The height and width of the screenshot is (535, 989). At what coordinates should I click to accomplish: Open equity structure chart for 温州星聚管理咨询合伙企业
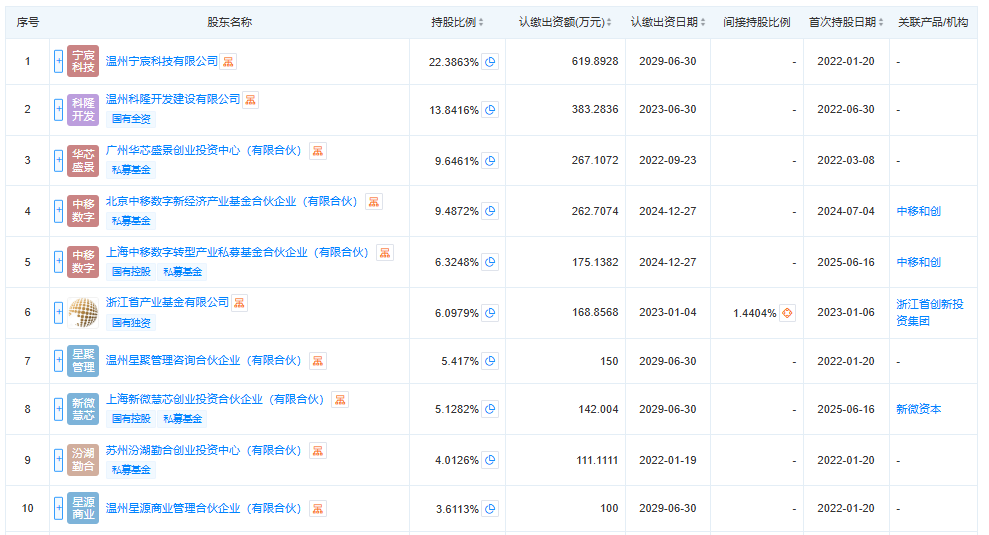(318, 361)
